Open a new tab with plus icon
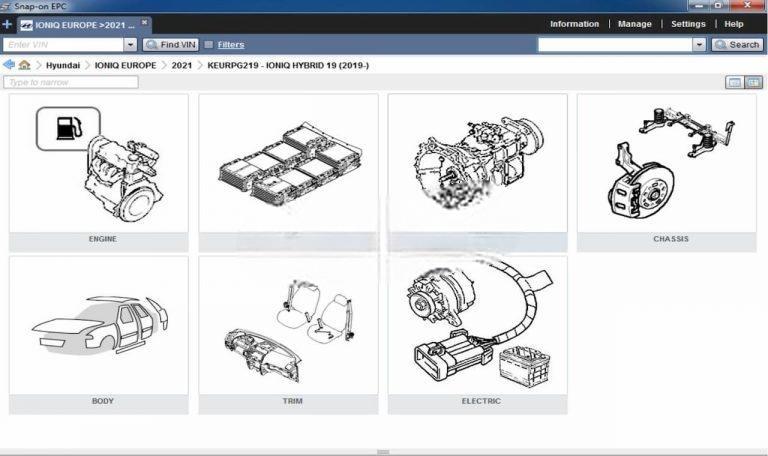Image resolution: width=768 pixels, height=456 pixels. point(7,24)
